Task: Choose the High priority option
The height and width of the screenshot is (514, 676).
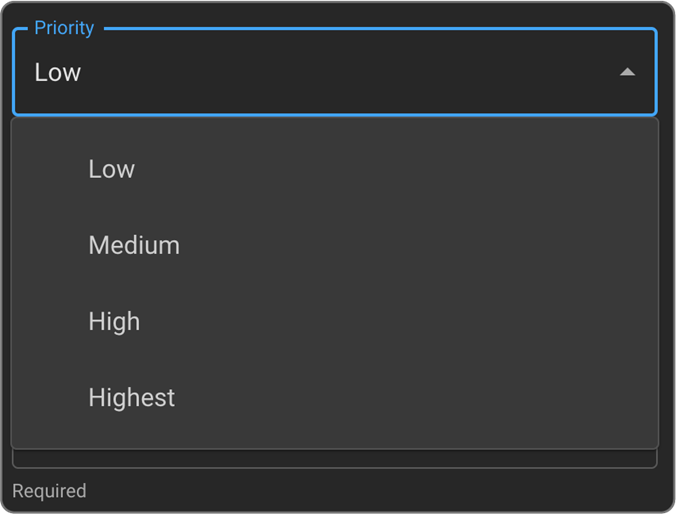Action: pos(114,321)
